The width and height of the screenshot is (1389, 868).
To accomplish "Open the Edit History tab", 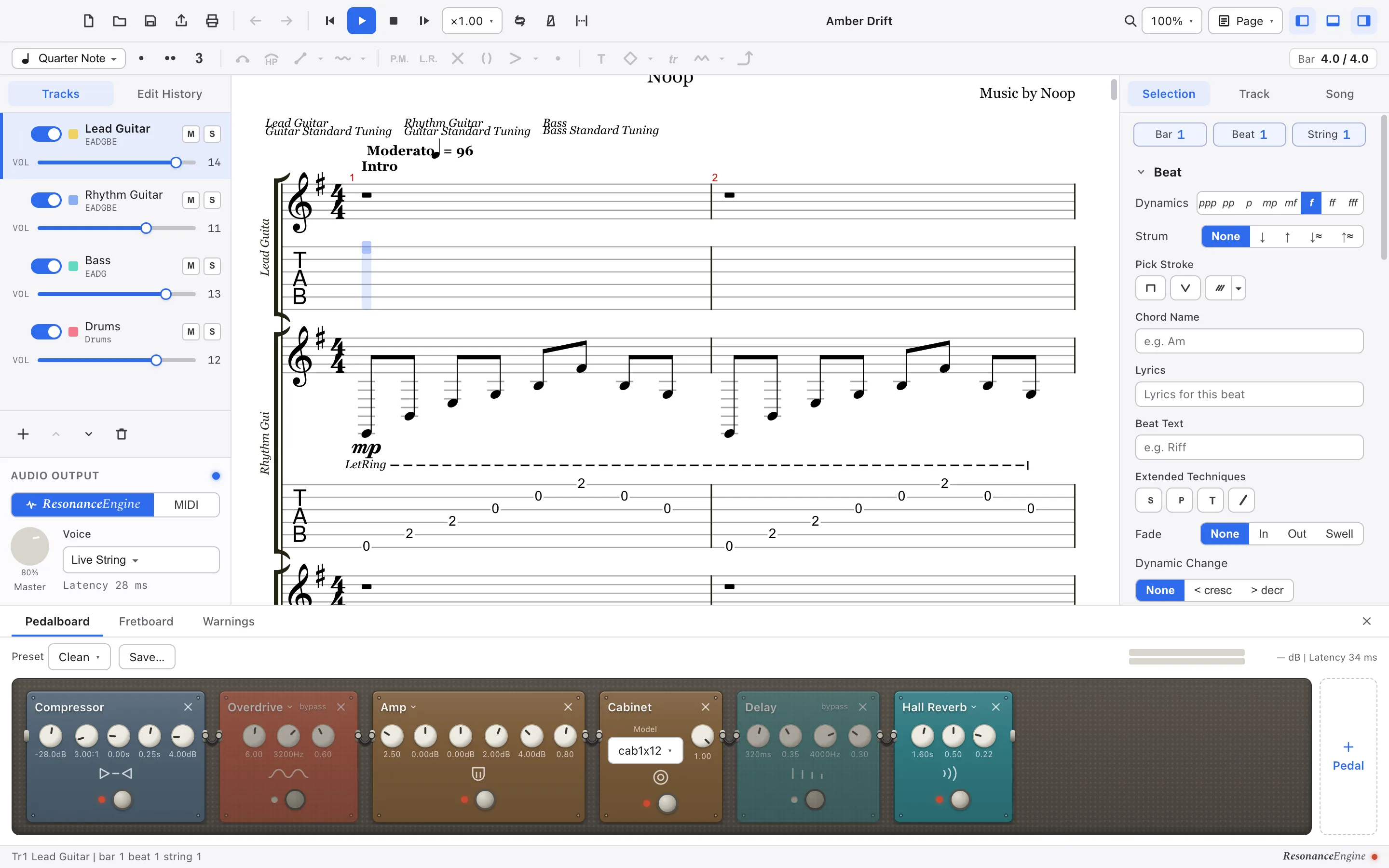I will (x=170, y=94).
